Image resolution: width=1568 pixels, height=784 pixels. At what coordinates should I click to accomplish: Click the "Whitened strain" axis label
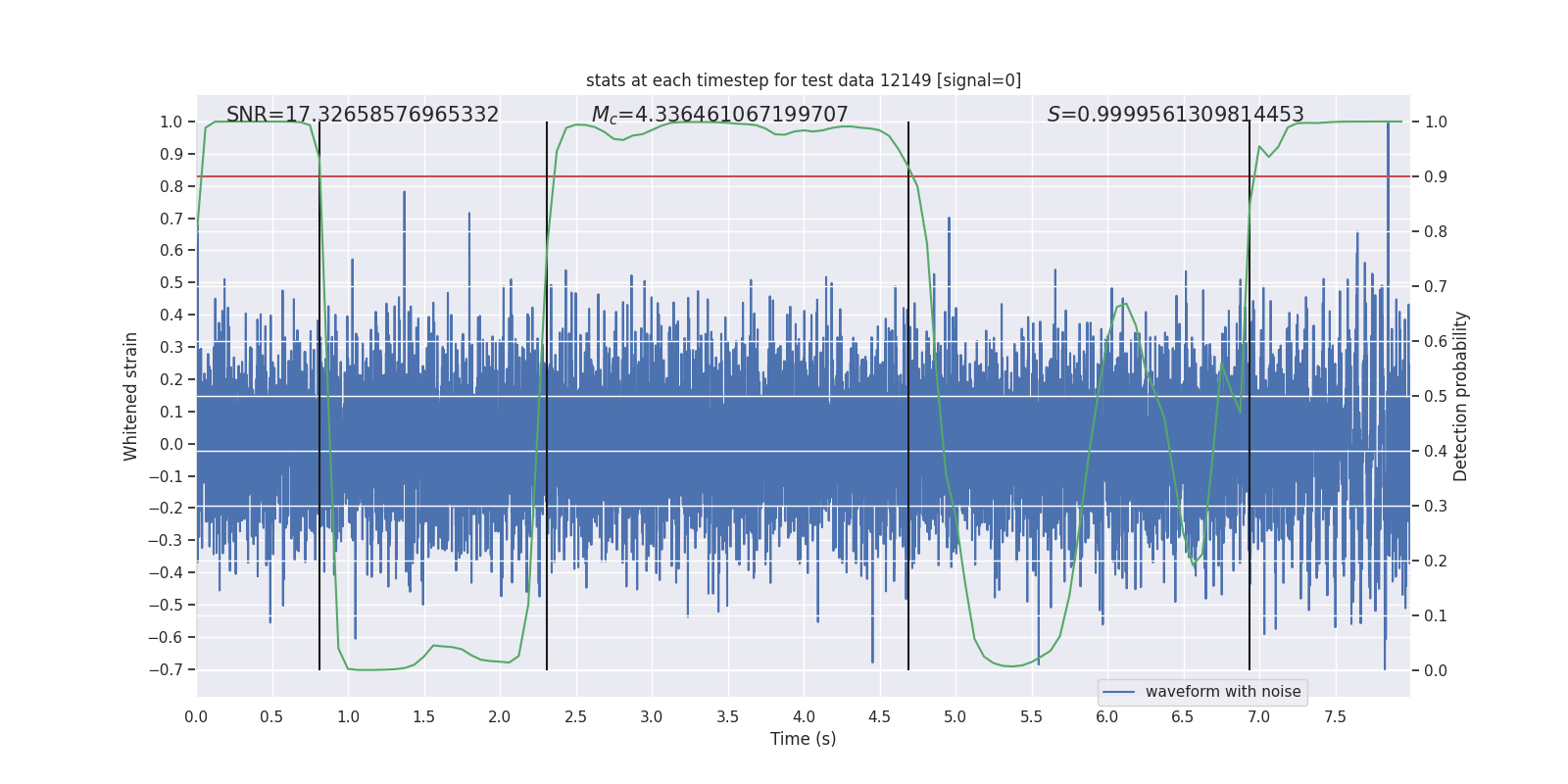pos(130,396)
